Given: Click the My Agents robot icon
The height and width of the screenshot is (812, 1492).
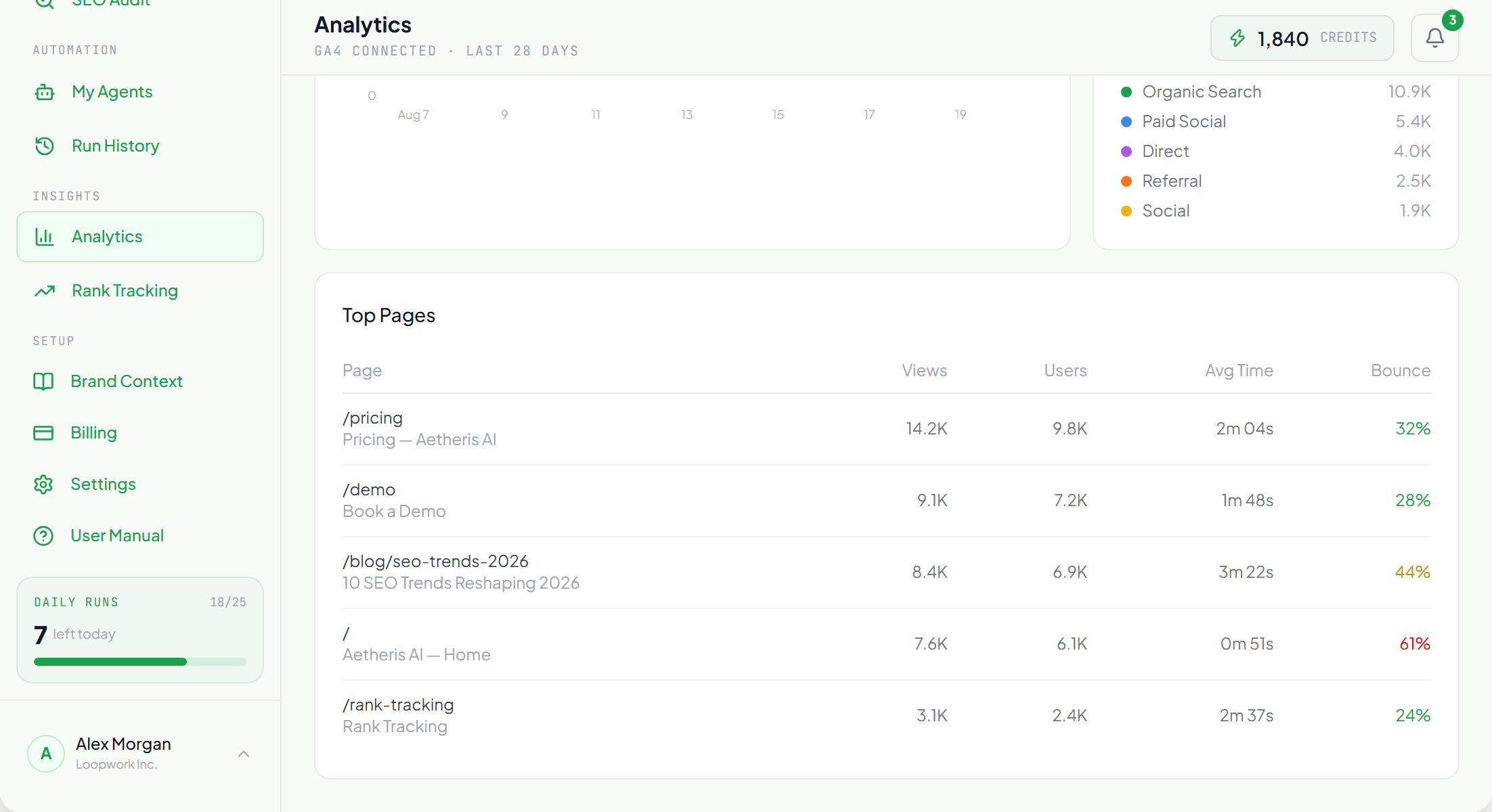Looking at the screenshot, I should tap(45, 92).
